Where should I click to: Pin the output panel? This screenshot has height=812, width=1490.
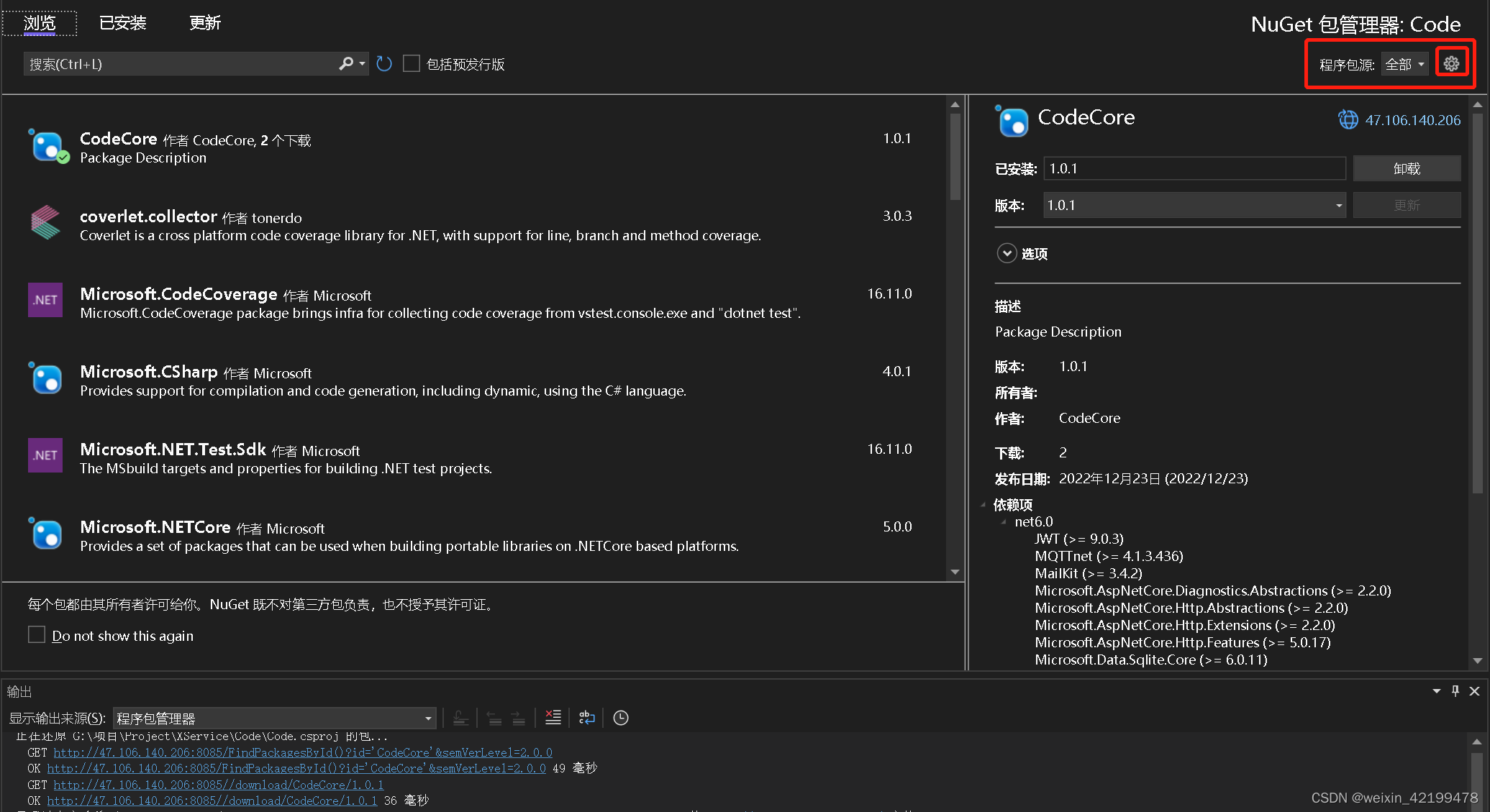[1455, 691]
